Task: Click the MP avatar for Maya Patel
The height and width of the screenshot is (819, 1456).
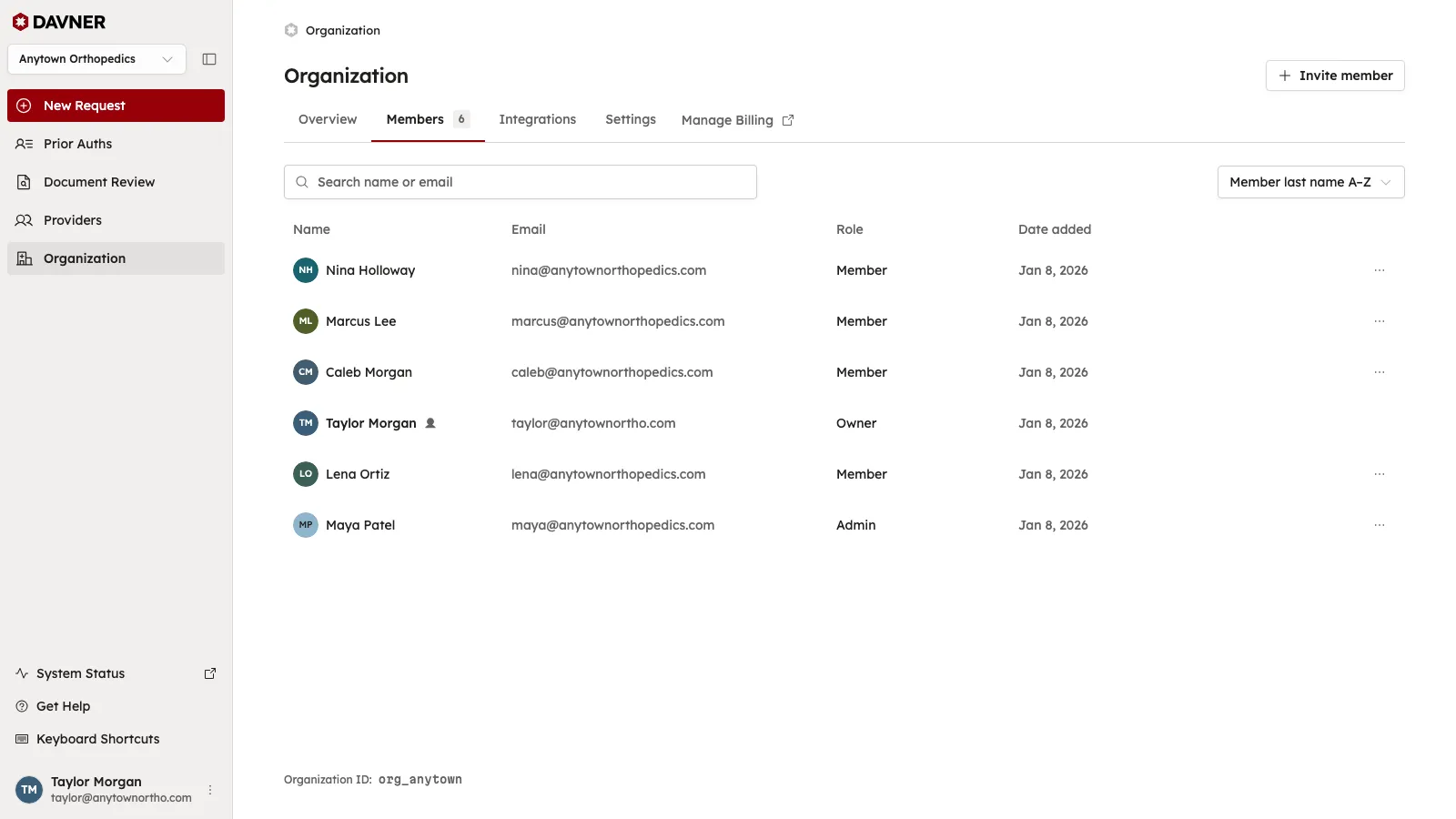Action: [x=306, y=525]
